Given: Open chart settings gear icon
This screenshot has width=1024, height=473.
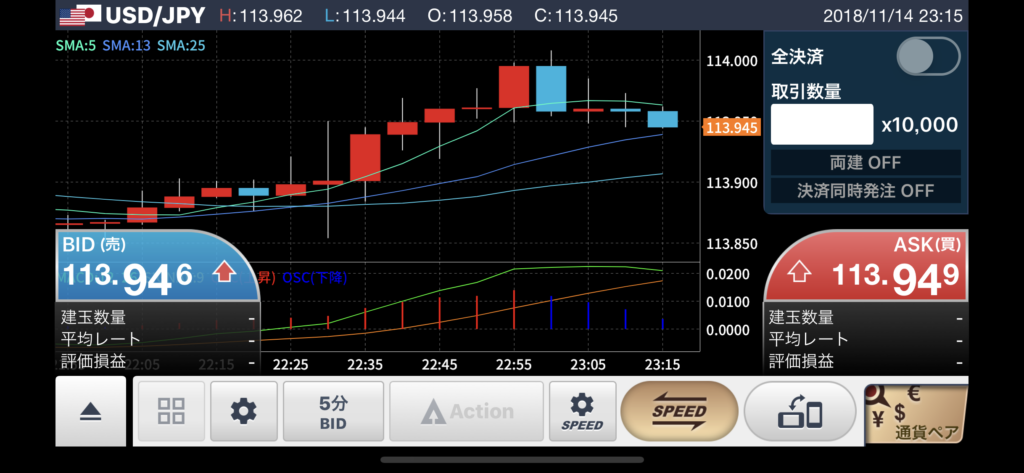Looking at the screenshot, I should 243,411.
